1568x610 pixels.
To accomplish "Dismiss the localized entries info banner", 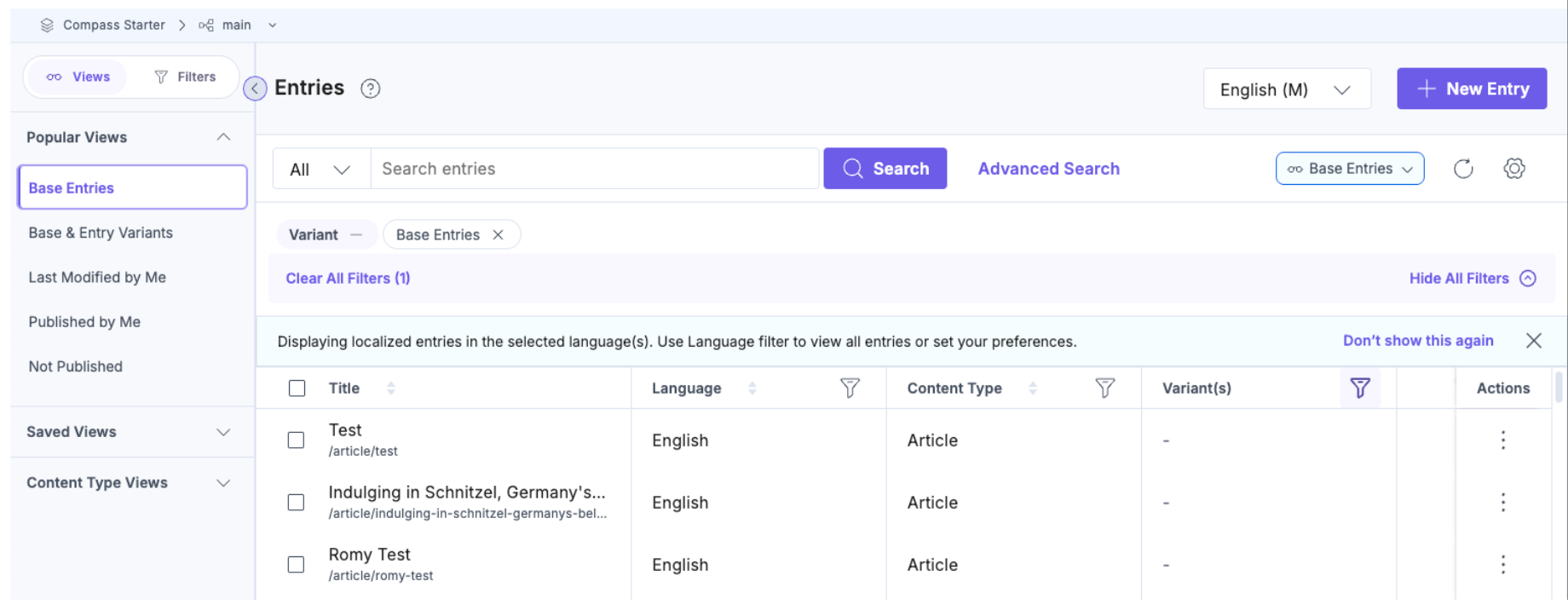I will (x=1534, y=341).
